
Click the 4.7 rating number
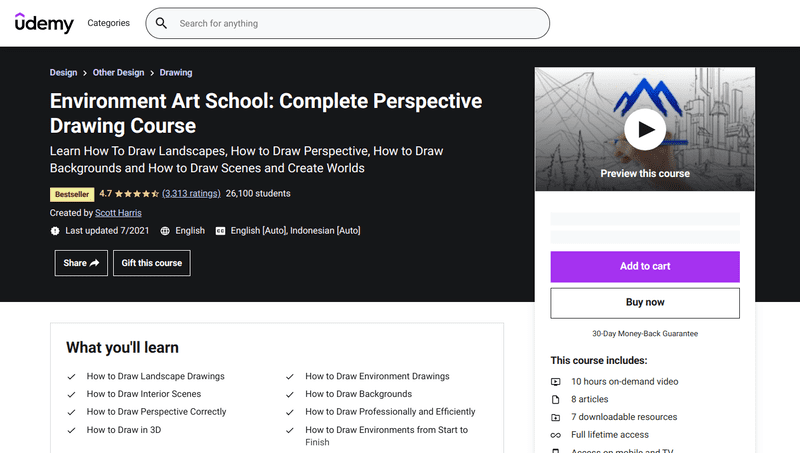pyautogui.click(x=106, y=194)
